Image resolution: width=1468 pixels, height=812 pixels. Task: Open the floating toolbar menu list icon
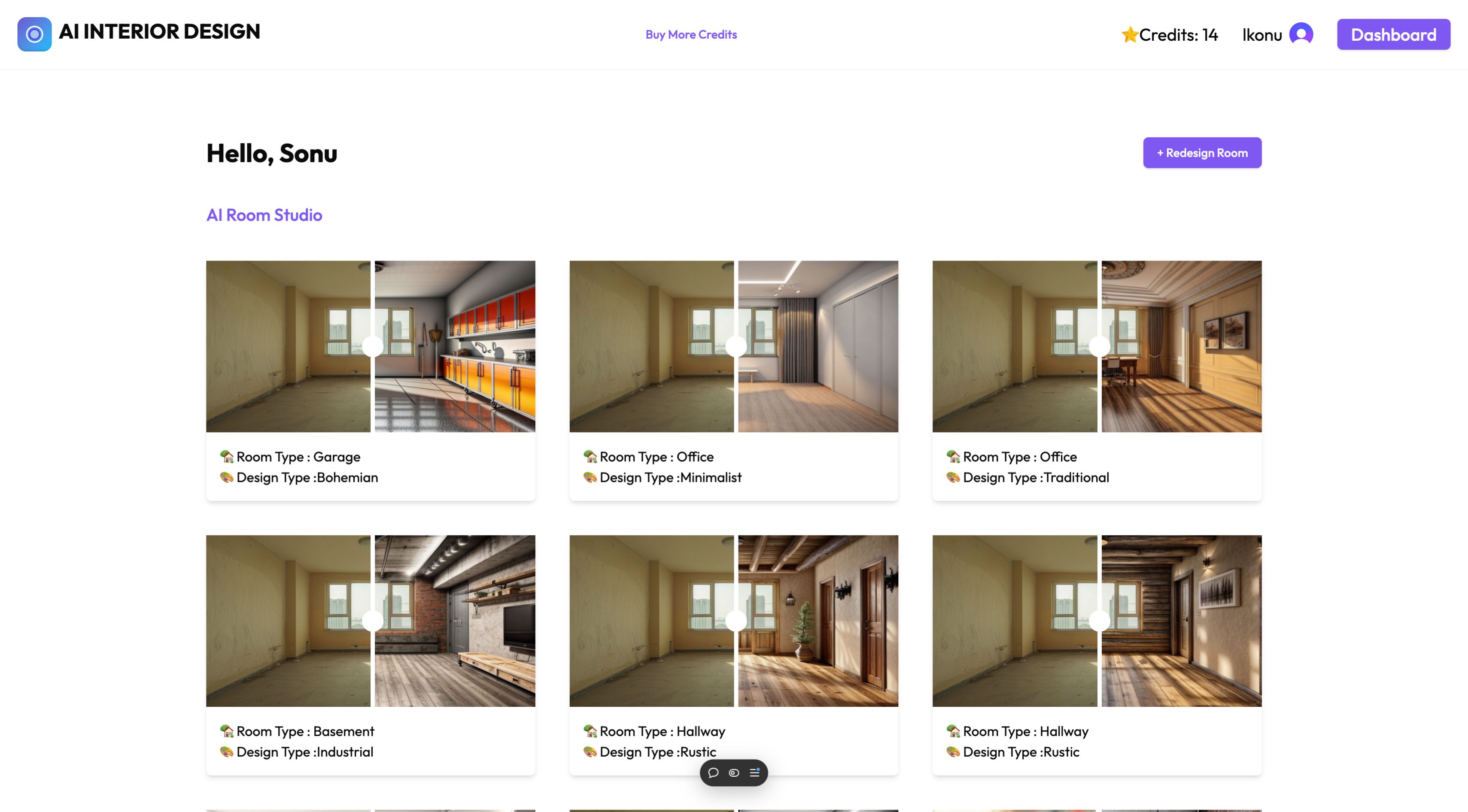point(754,773)
